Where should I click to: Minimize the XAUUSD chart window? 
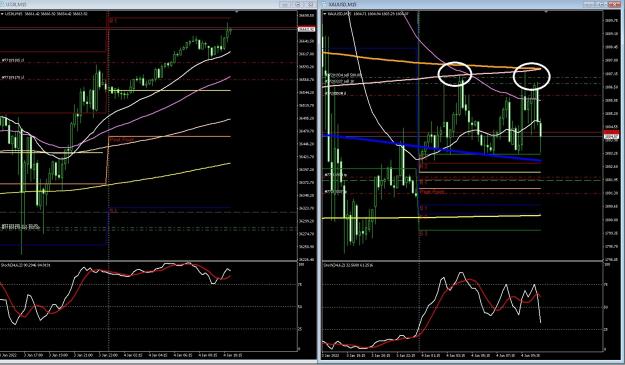tap(589, 4)
